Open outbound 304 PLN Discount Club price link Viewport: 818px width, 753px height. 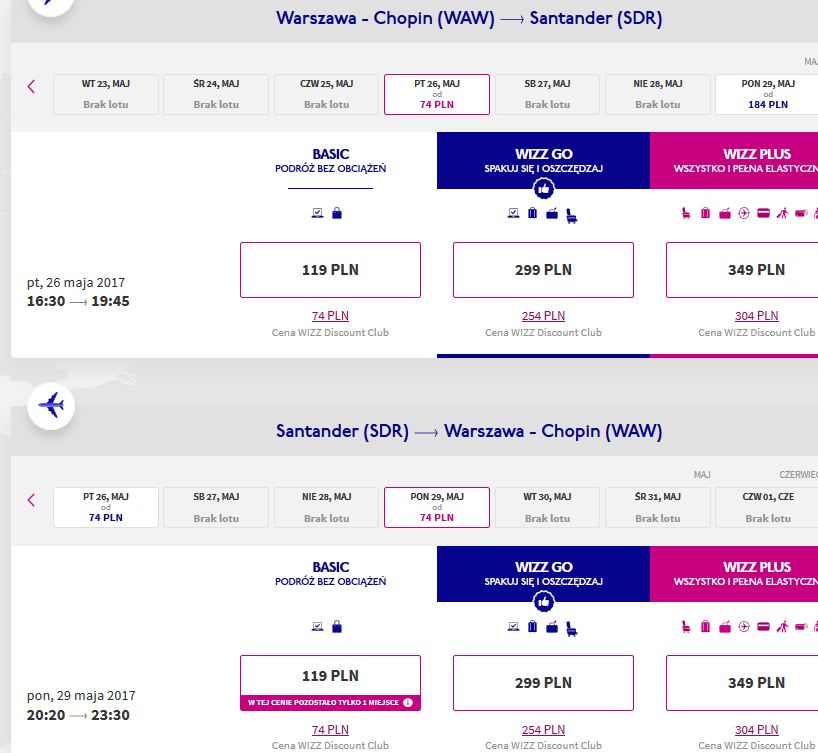coord(756,316)
